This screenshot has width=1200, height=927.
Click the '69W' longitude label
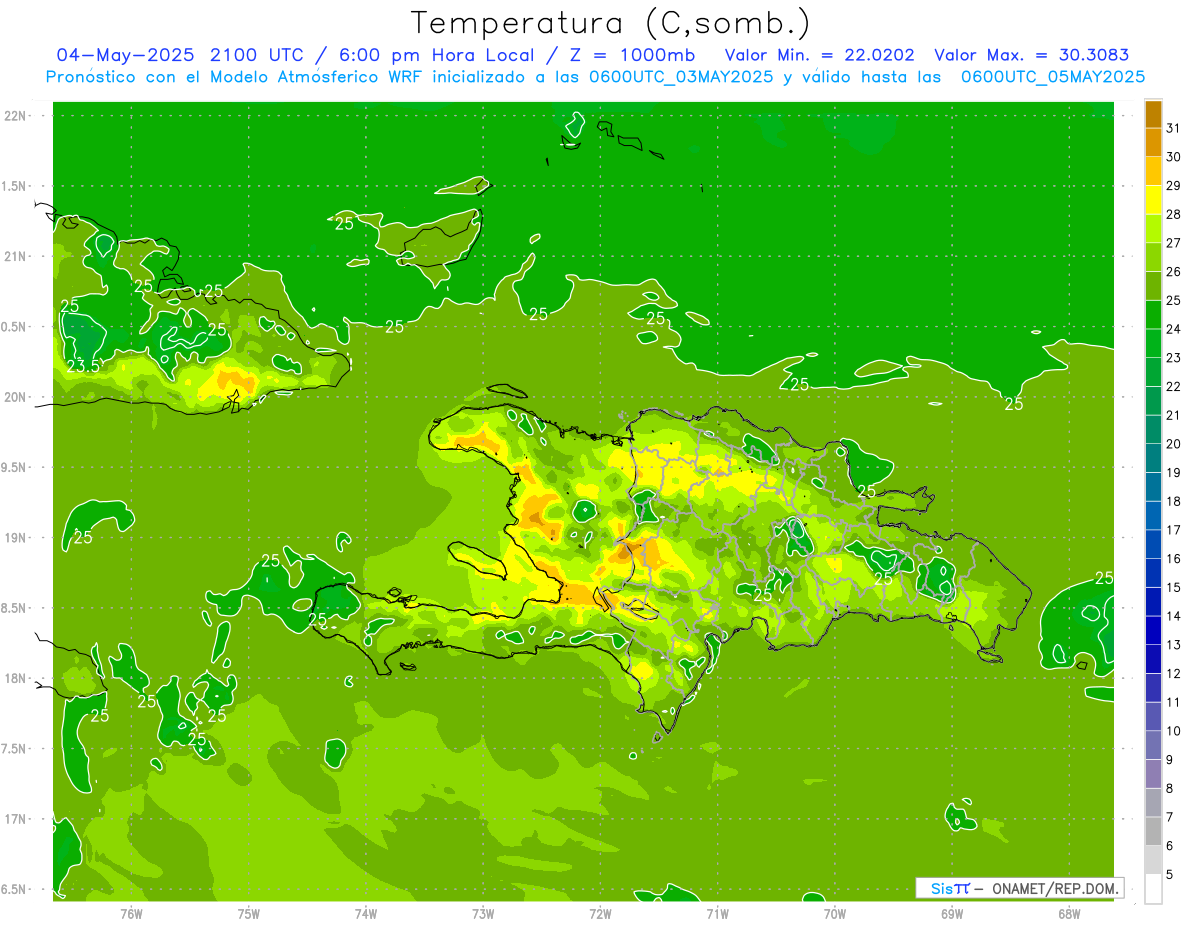click(x=952, y=914)
